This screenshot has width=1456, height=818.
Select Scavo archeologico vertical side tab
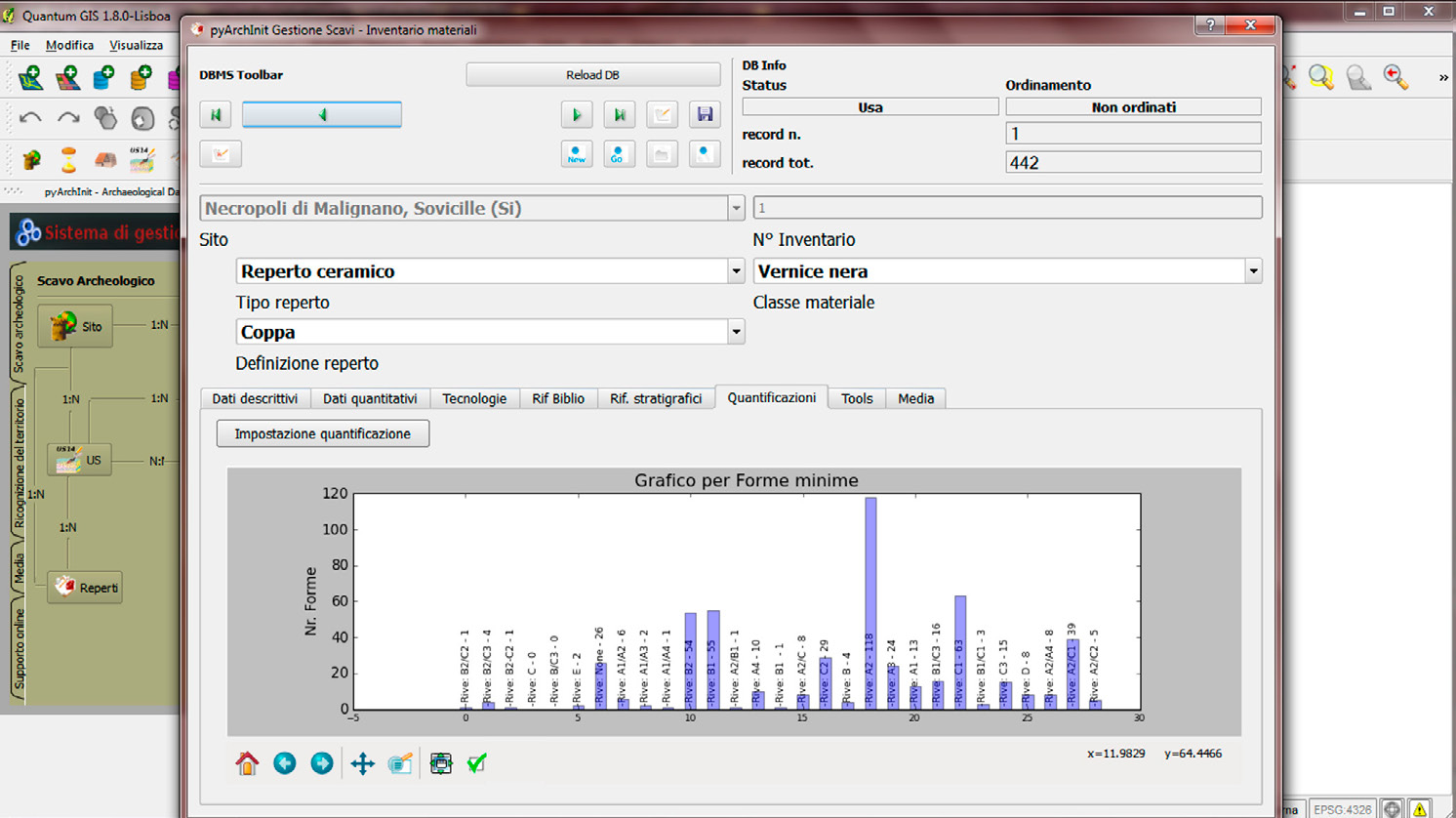19,323
